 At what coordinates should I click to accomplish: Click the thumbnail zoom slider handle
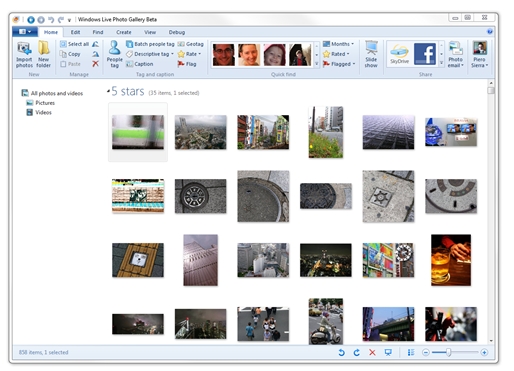tap(449, 352)
